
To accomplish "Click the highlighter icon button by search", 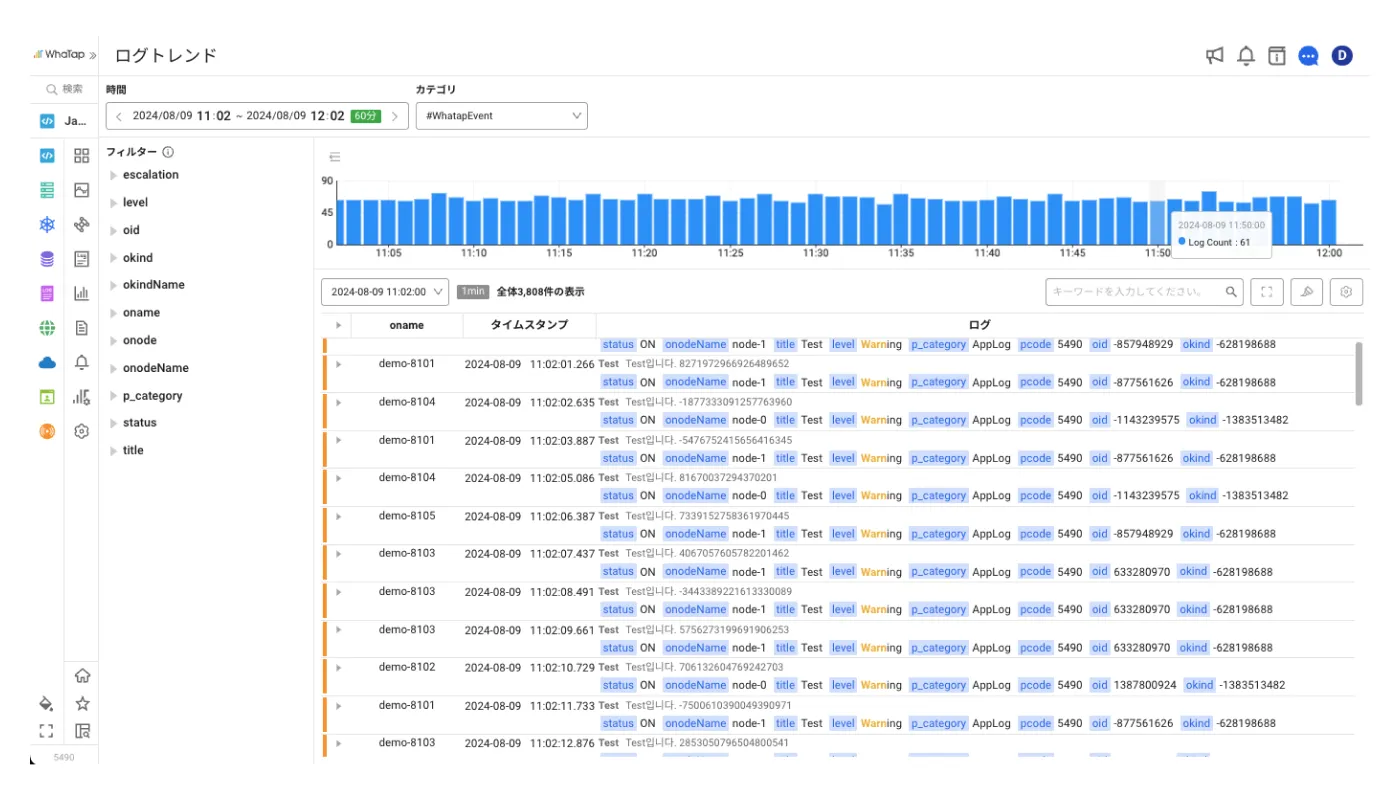I will (x=1306, y=292).
